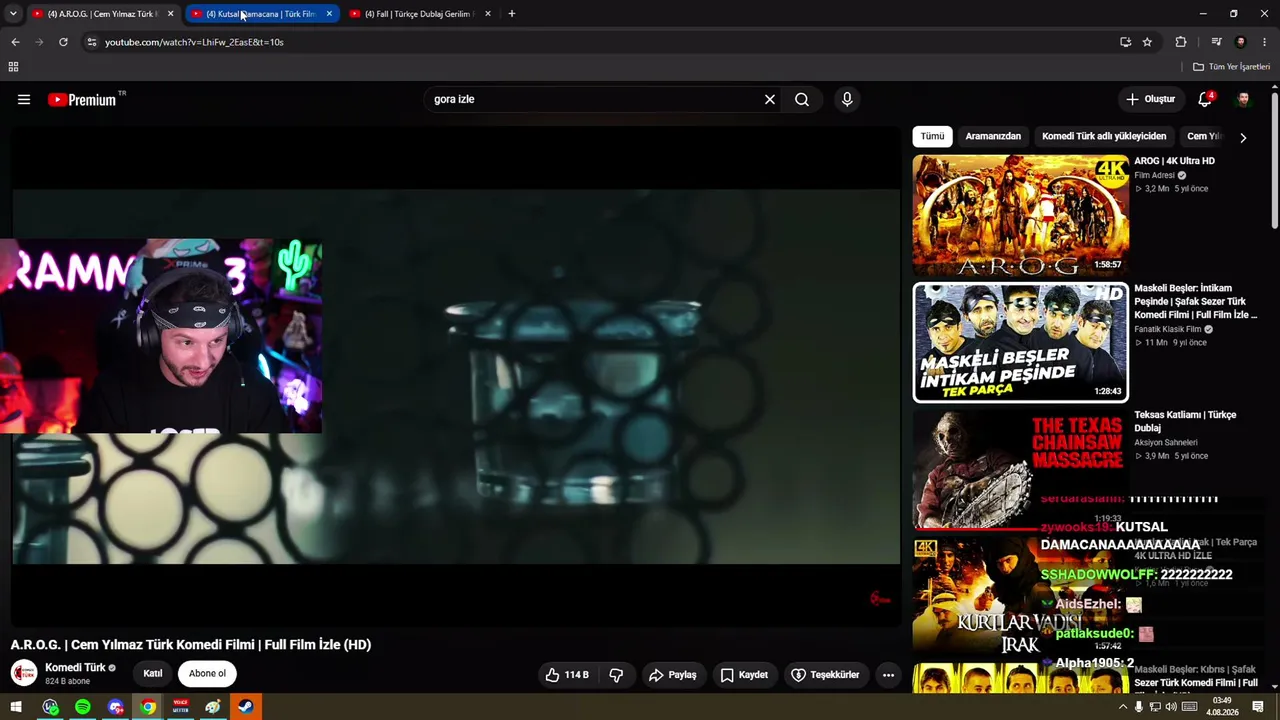This screenshot has width=1280, height=720.
Task: Submit search with magnifier icon
Action: (802, 99)
